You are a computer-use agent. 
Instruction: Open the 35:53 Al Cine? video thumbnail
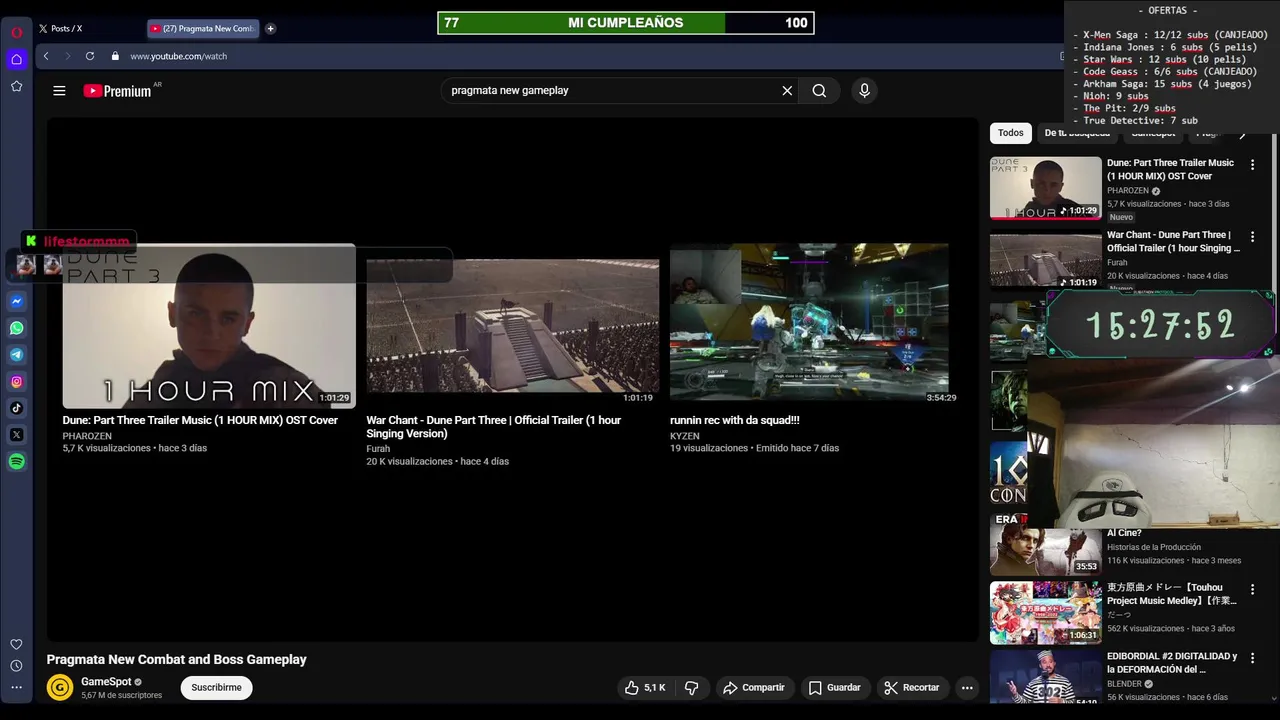[1046, 545]
